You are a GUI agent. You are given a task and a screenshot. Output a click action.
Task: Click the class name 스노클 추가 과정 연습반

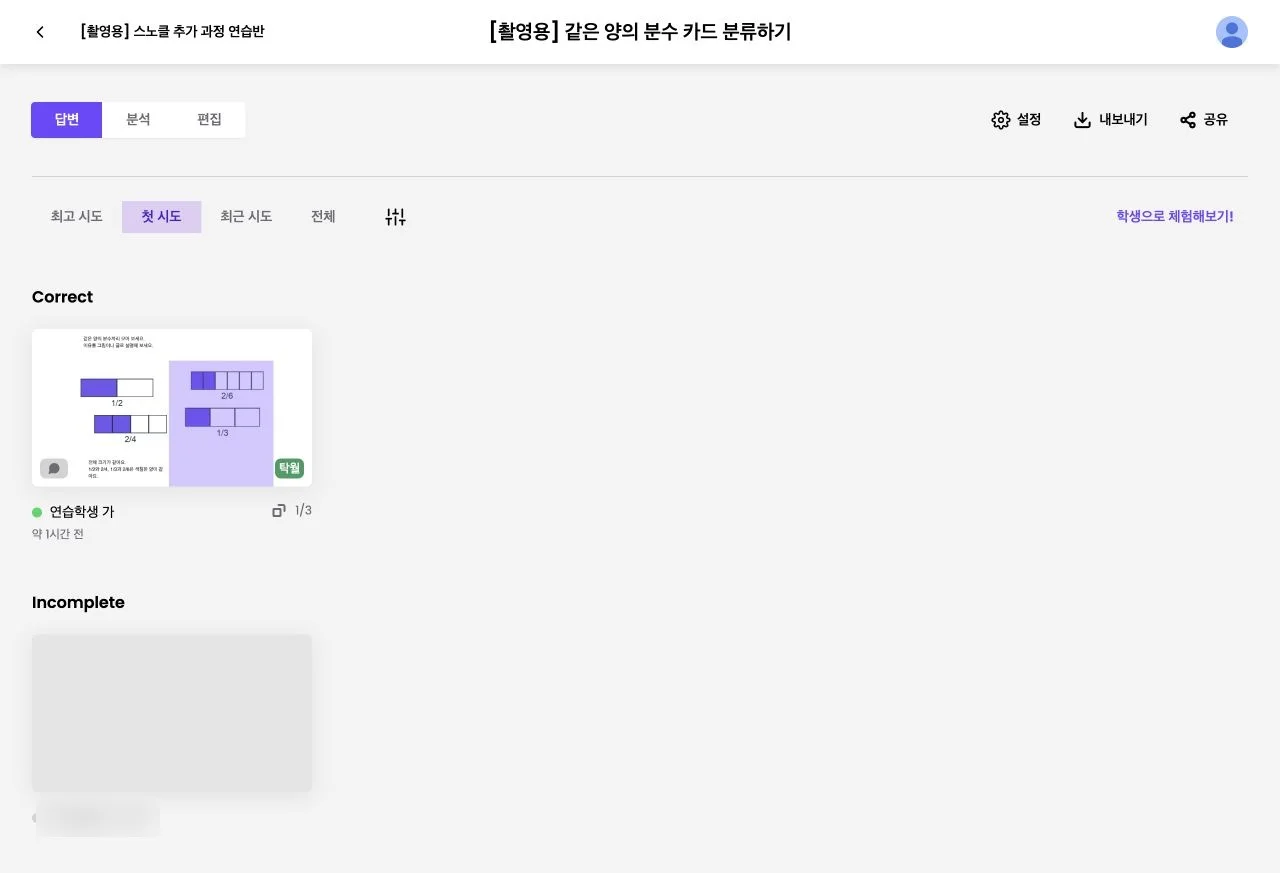click(x=172, y=32)
